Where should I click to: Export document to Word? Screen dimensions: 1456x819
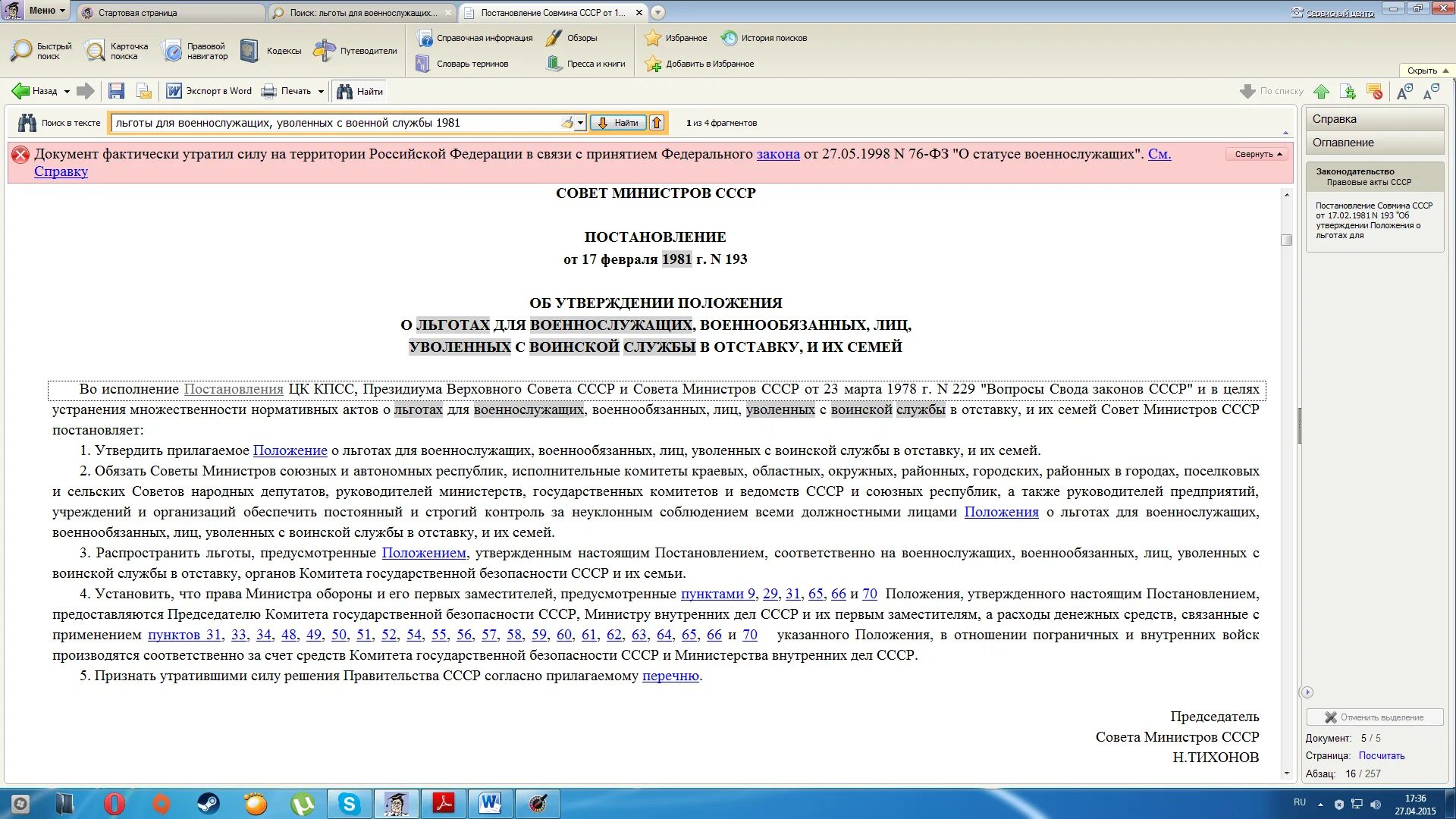coord(209,91)
